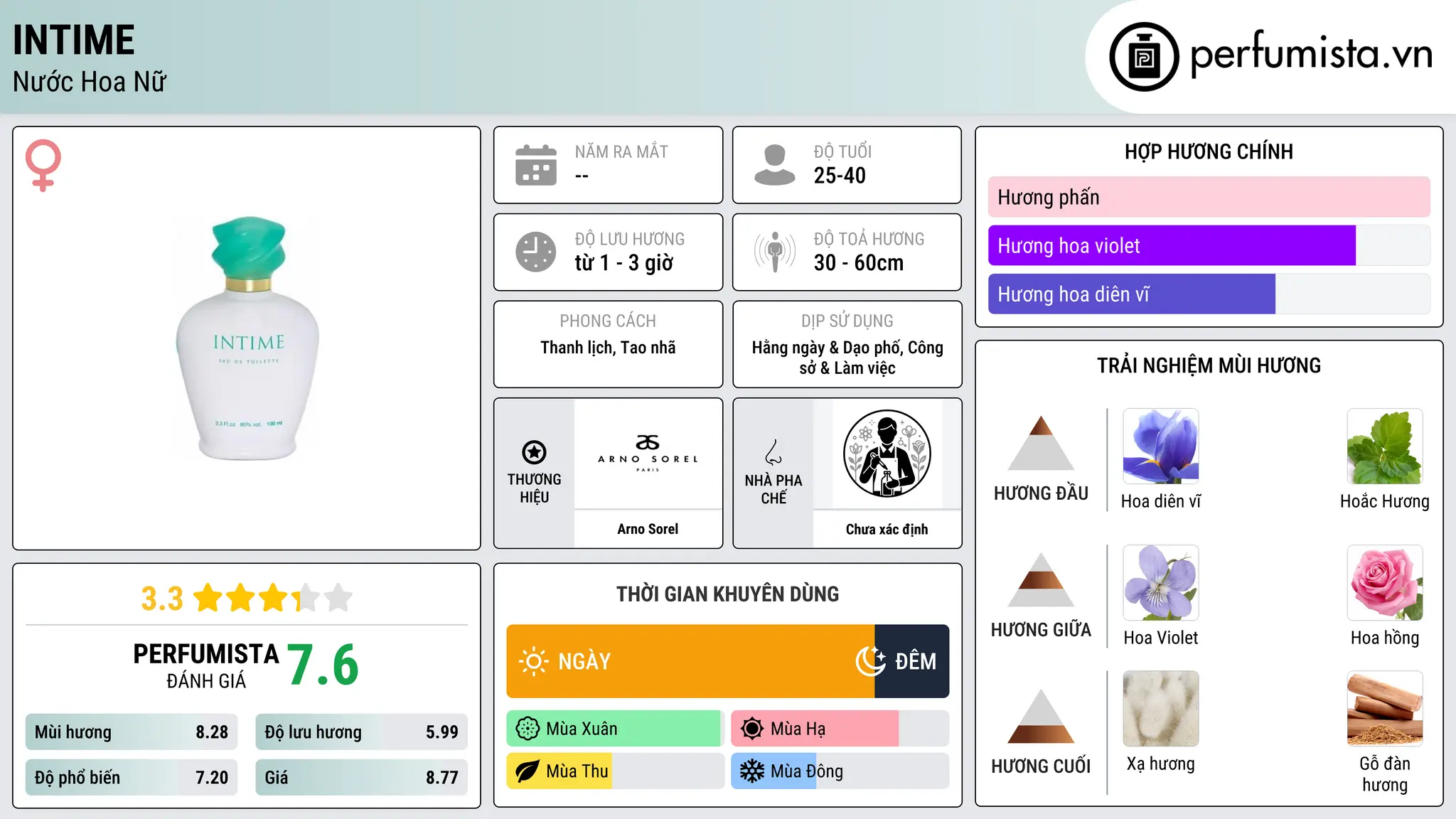Click the Arno Sorel Paris brand logo
The width and height of the screenshot is (1456, 819).
(x=648, y=453)
